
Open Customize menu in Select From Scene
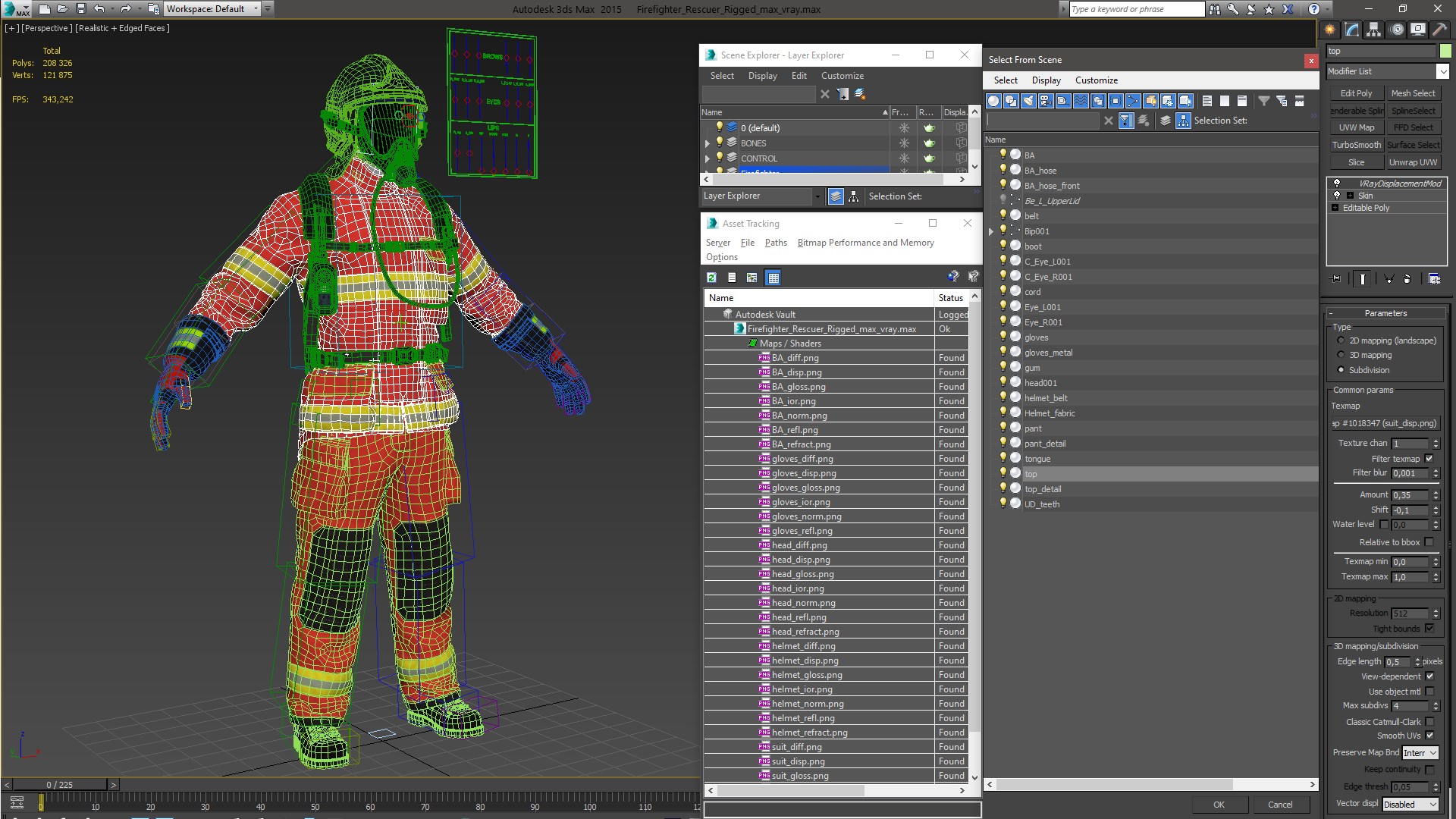pos(1096,80)
